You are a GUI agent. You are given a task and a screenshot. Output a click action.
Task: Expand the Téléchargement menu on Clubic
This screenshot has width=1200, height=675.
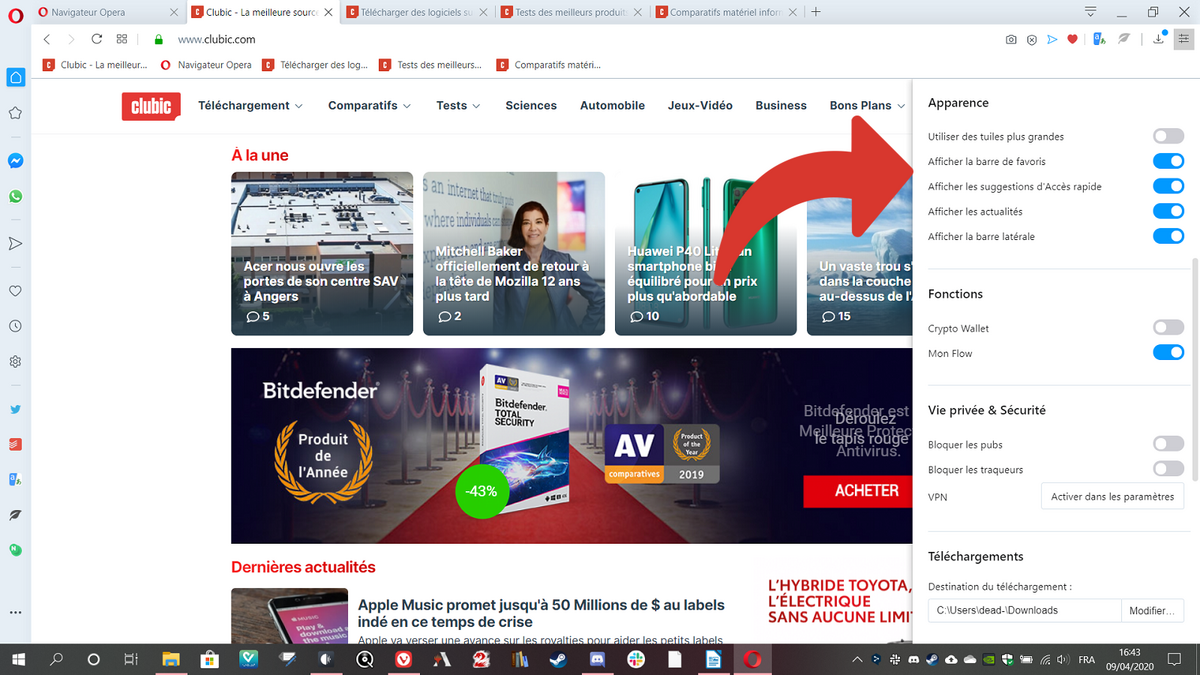point(251,105)
